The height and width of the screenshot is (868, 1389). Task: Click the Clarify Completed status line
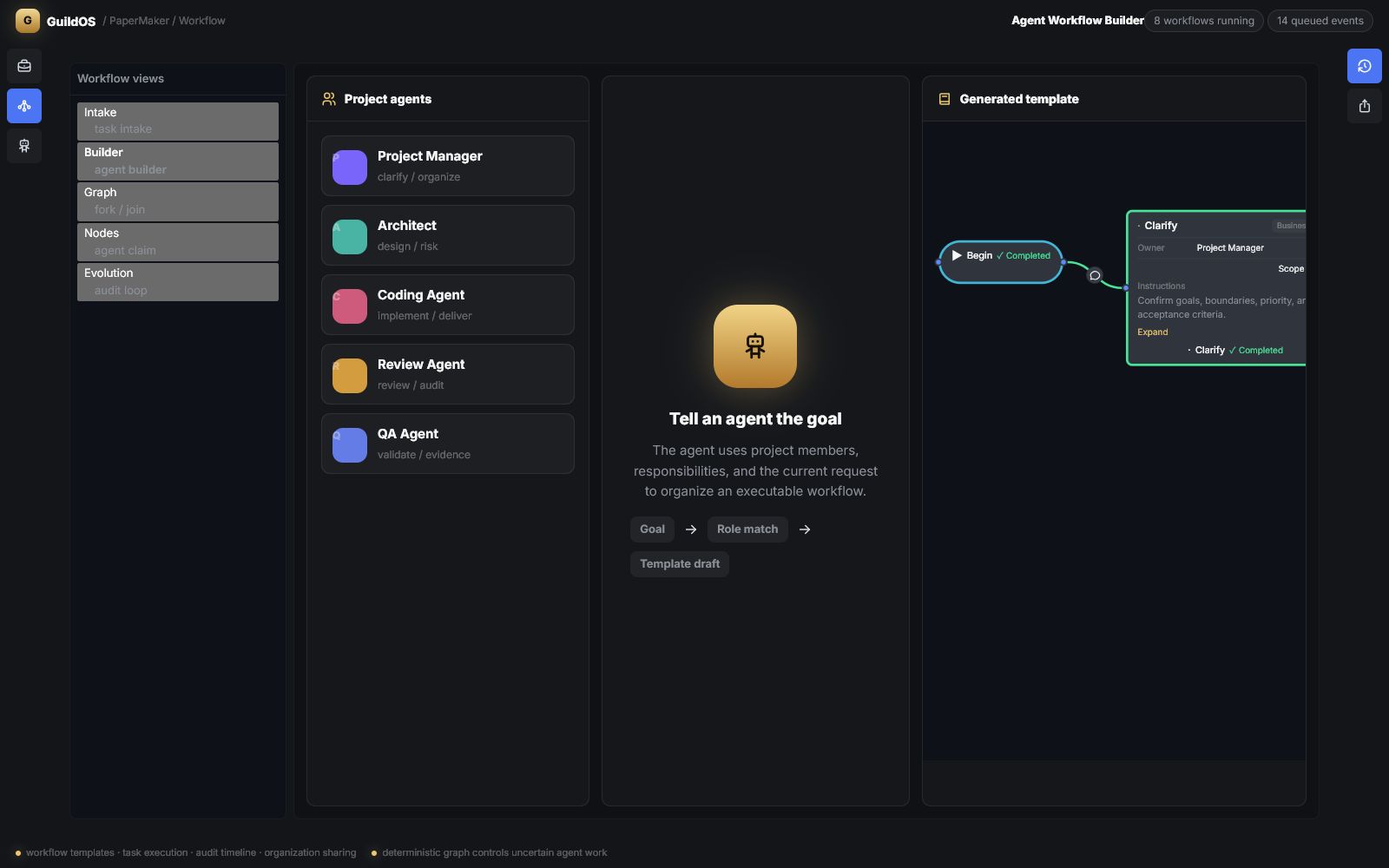[1235, 351]
